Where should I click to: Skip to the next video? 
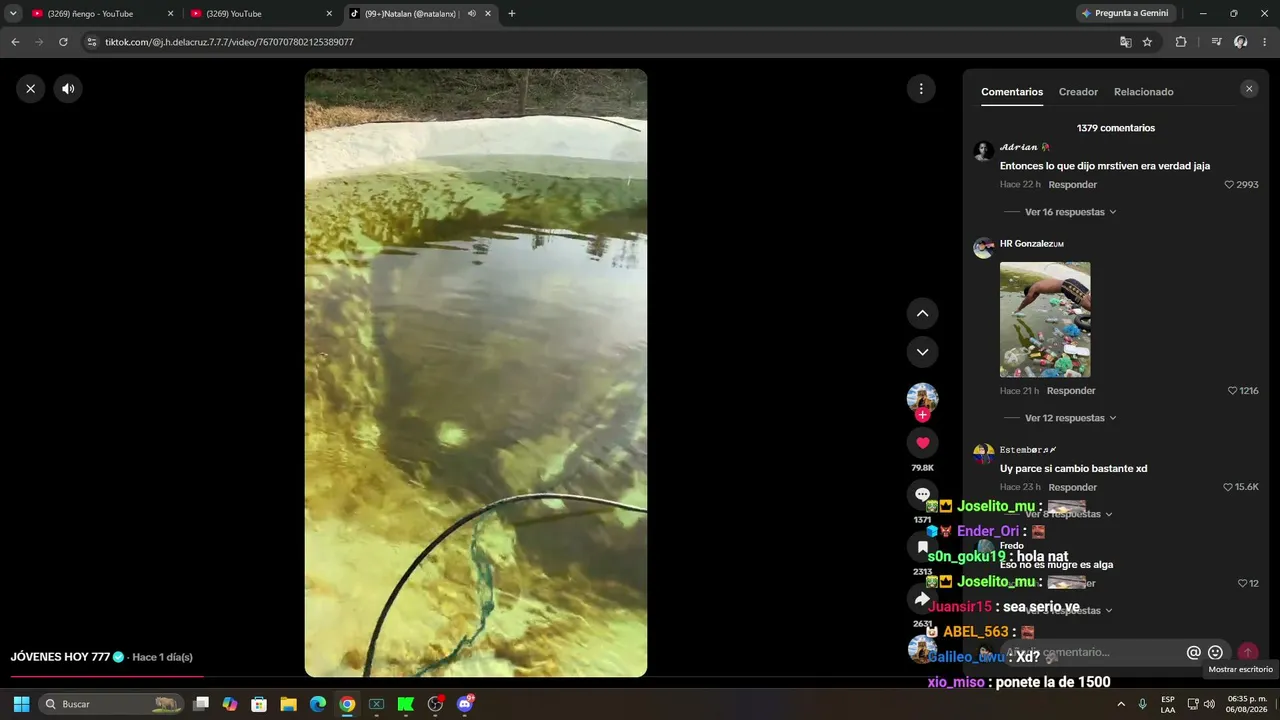click(922, 352)
